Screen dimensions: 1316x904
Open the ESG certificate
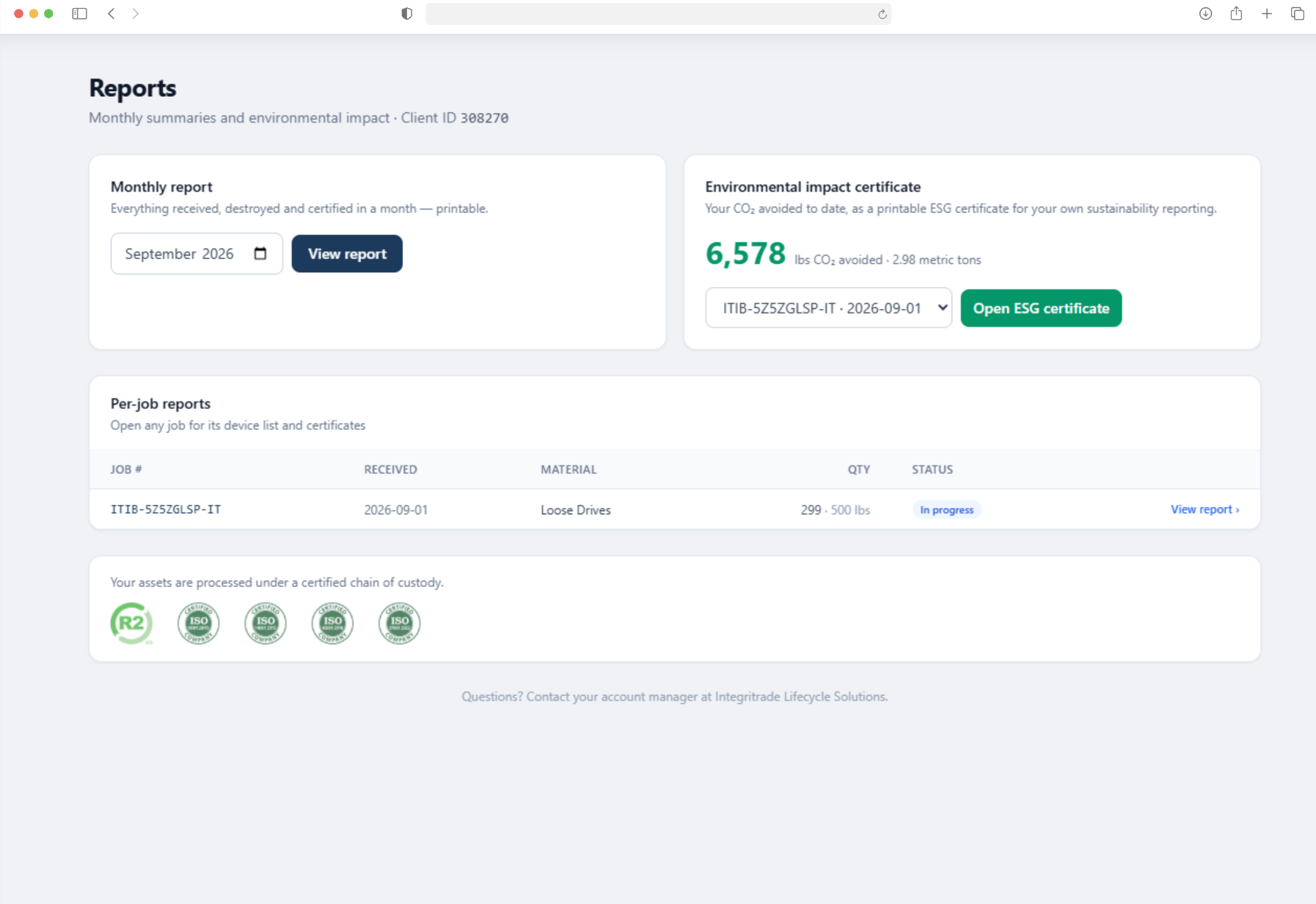point(1041,308)
